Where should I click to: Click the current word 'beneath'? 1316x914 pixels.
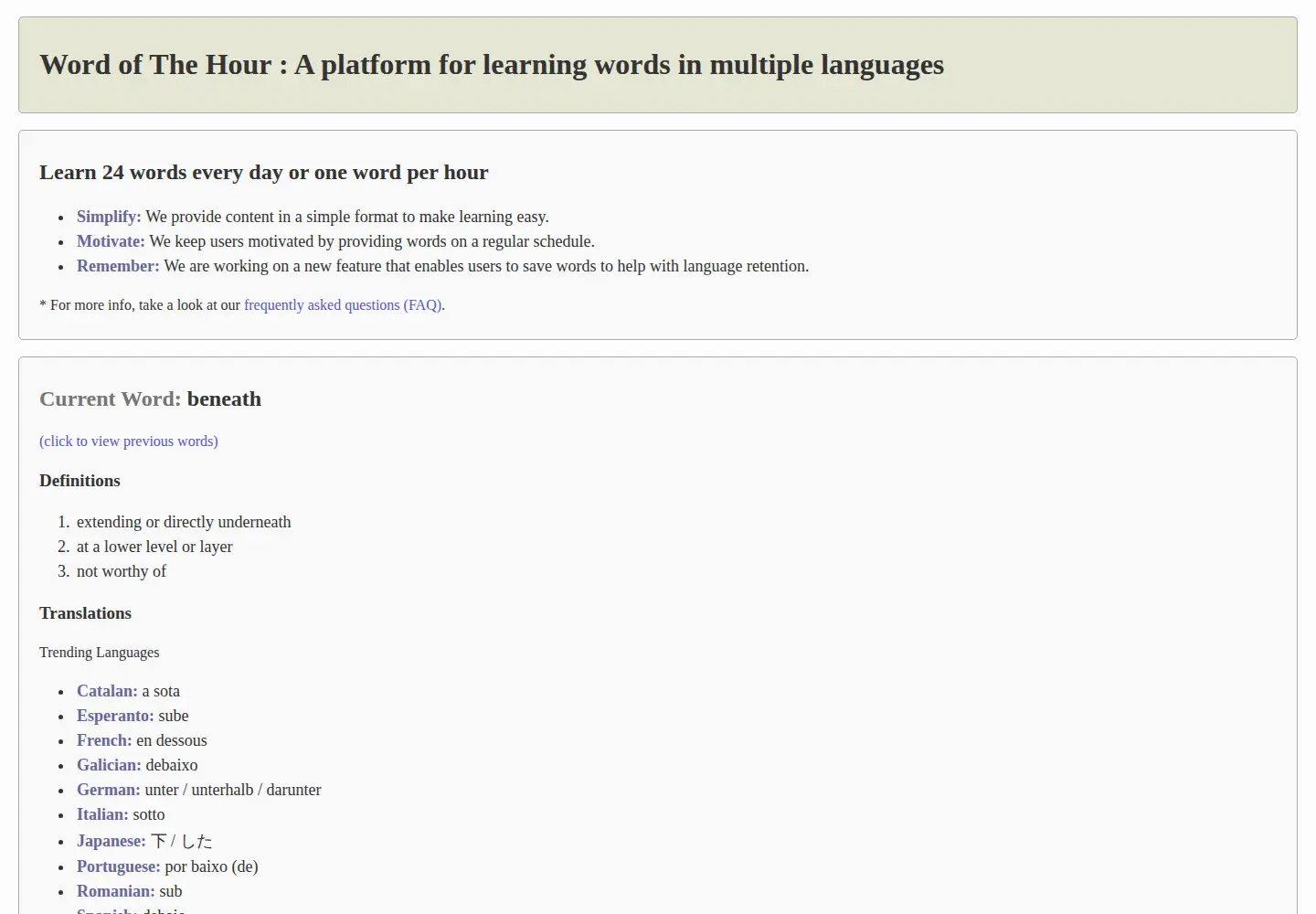click(x=224, y=399)
